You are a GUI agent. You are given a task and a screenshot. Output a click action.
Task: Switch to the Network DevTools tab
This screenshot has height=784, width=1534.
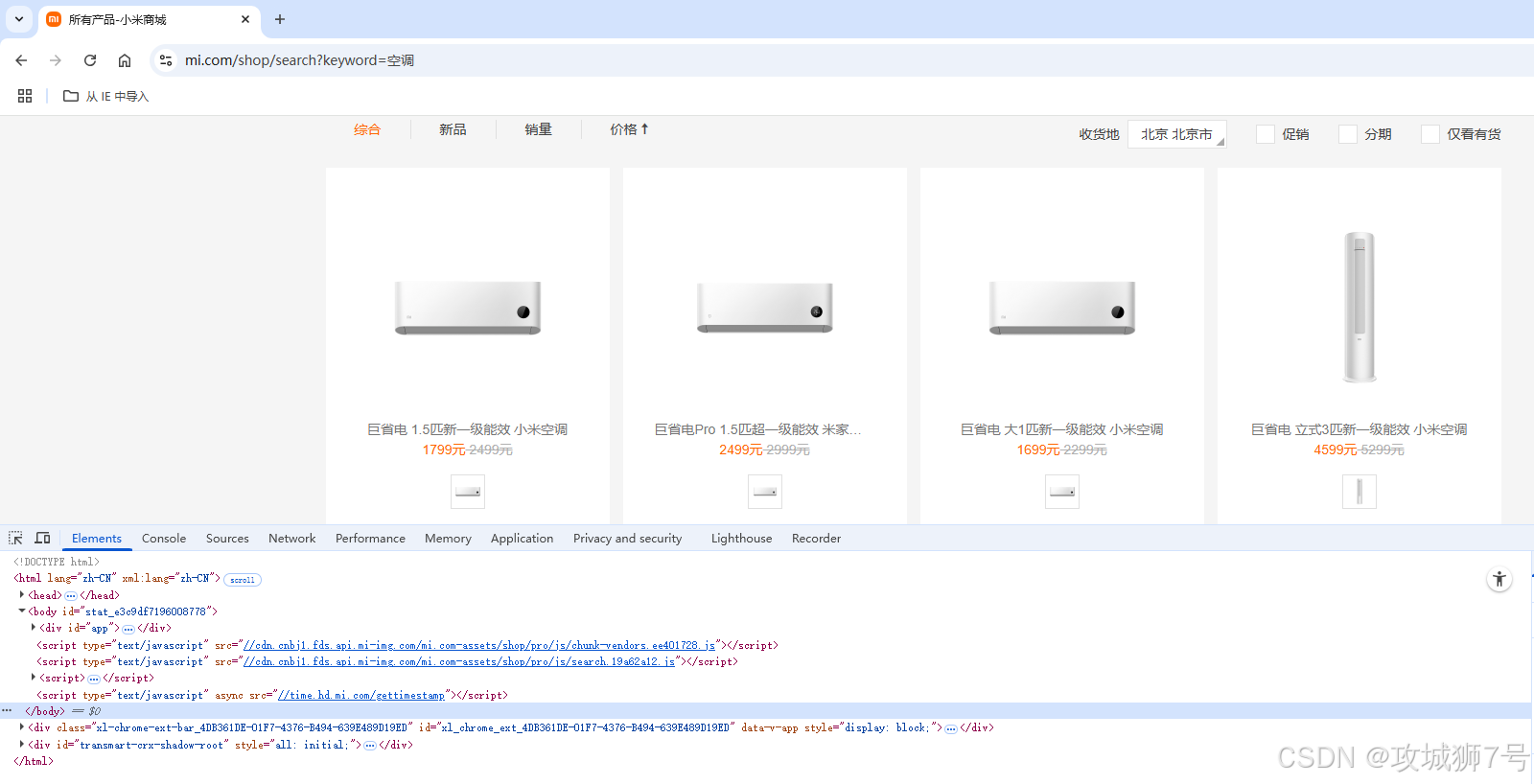(292, 539)
